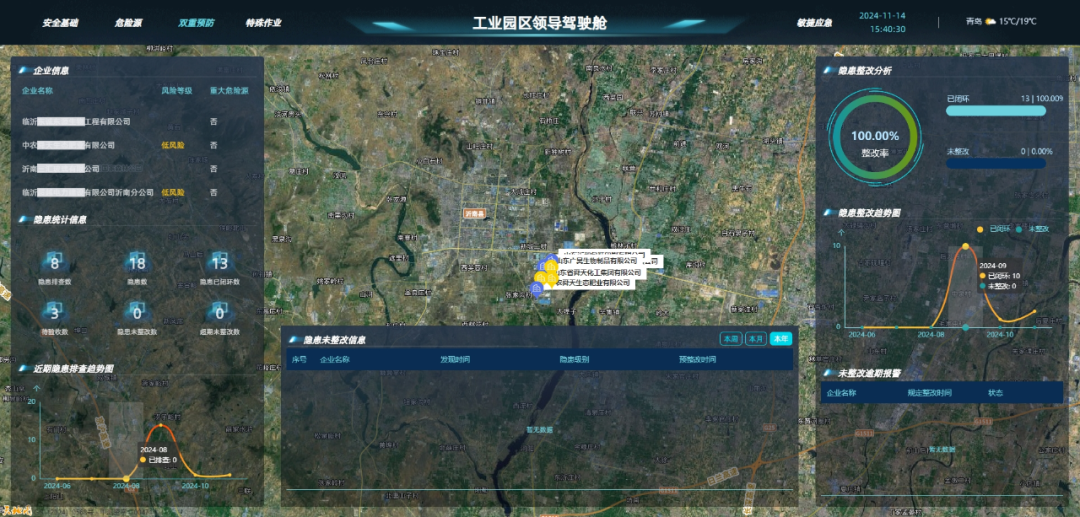This screenshot has height=517, width=1080.
Task: Select the 双重预防 menu item
Action: (x=196, y=22)
